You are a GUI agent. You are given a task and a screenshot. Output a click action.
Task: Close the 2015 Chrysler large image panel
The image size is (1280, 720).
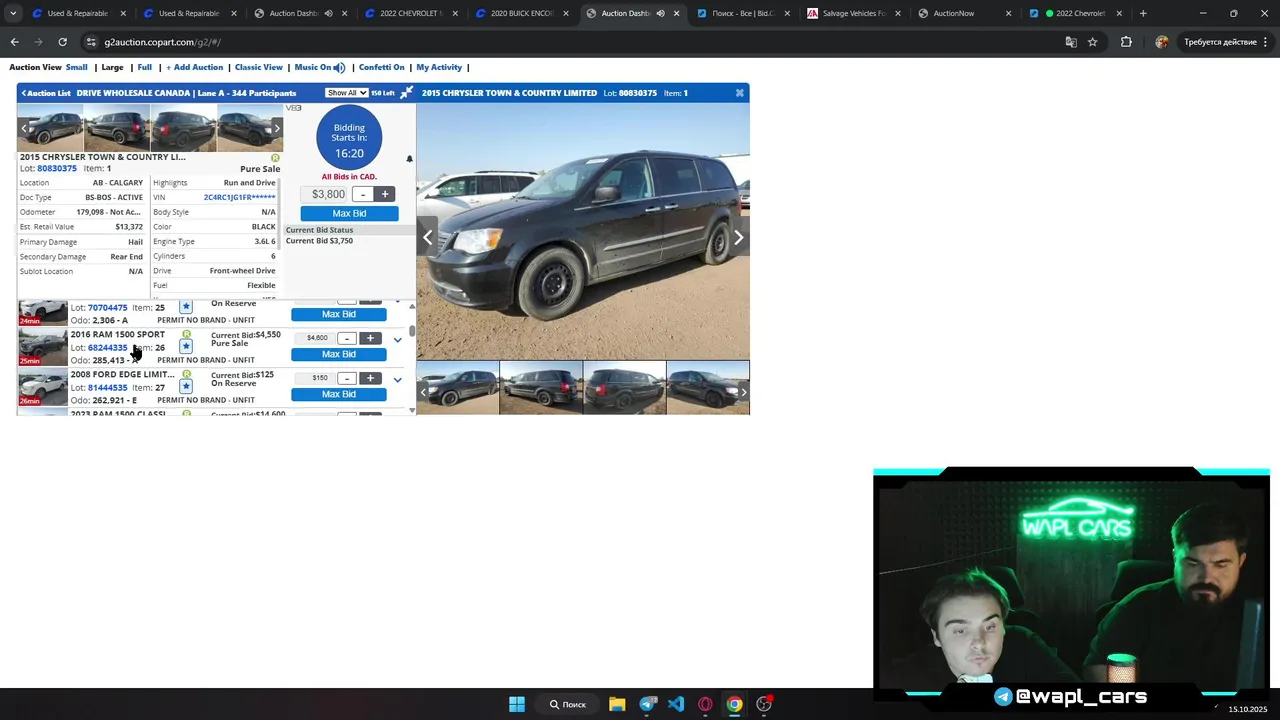739,93
